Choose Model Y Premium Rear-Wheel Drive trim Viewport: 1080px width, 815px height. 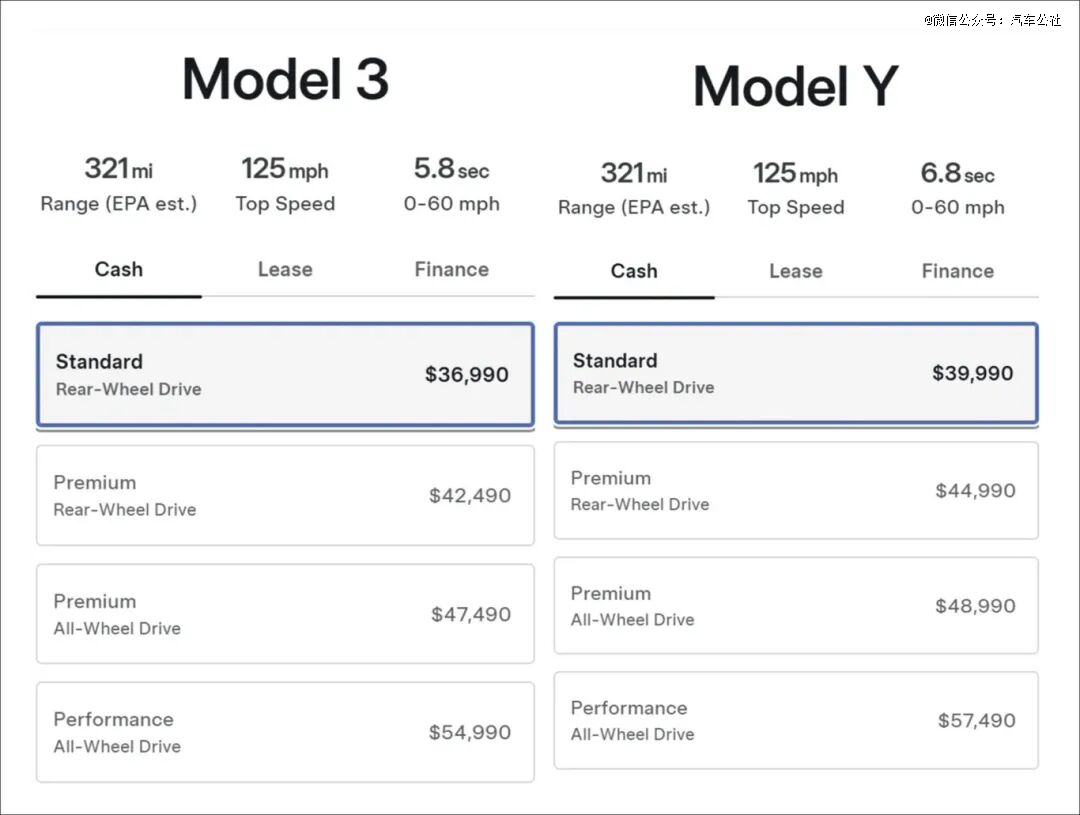coord(796,490)
